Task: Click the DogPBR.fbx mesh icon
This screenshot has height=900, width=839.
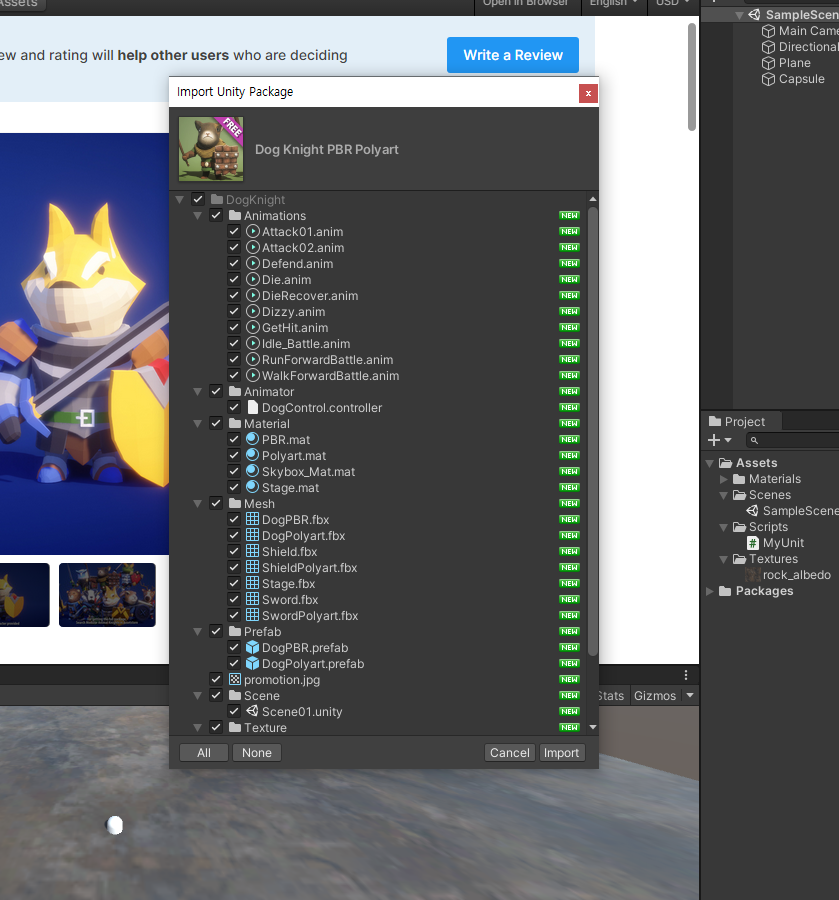Action: (253, 519)
